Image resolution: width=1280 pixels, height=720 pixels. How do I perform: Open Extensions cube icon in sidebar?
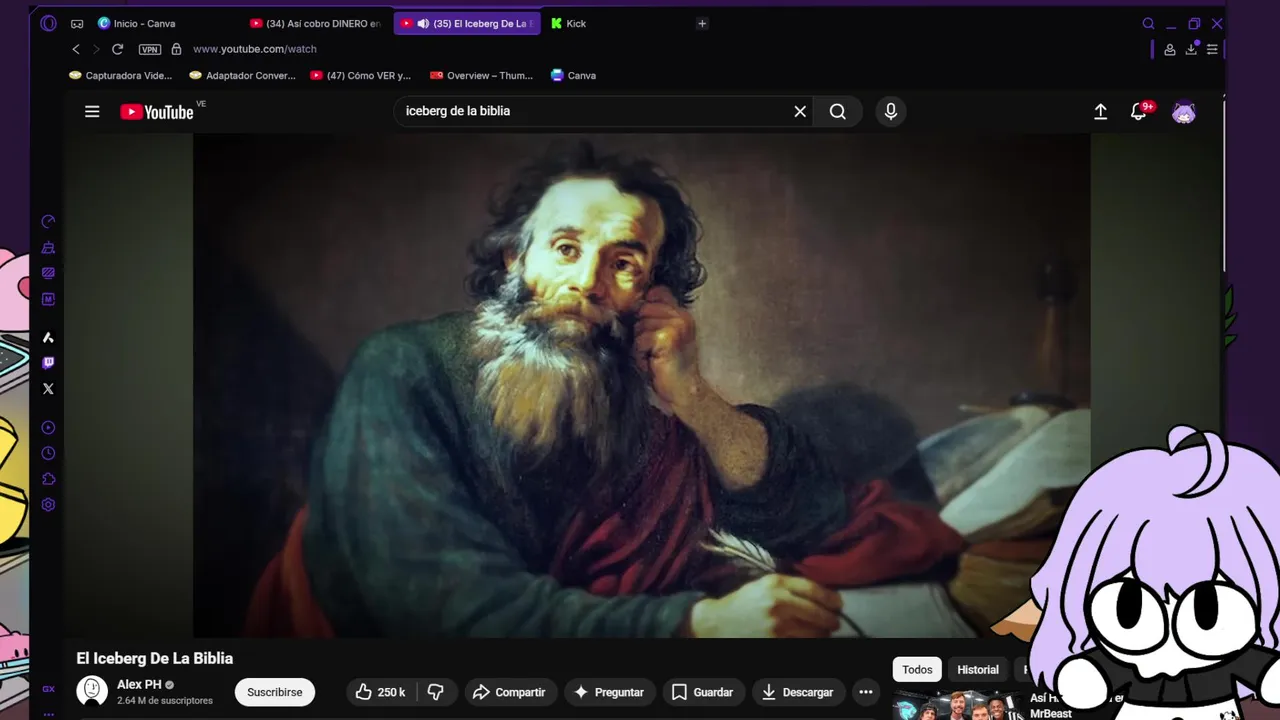[x=48, y=480]
